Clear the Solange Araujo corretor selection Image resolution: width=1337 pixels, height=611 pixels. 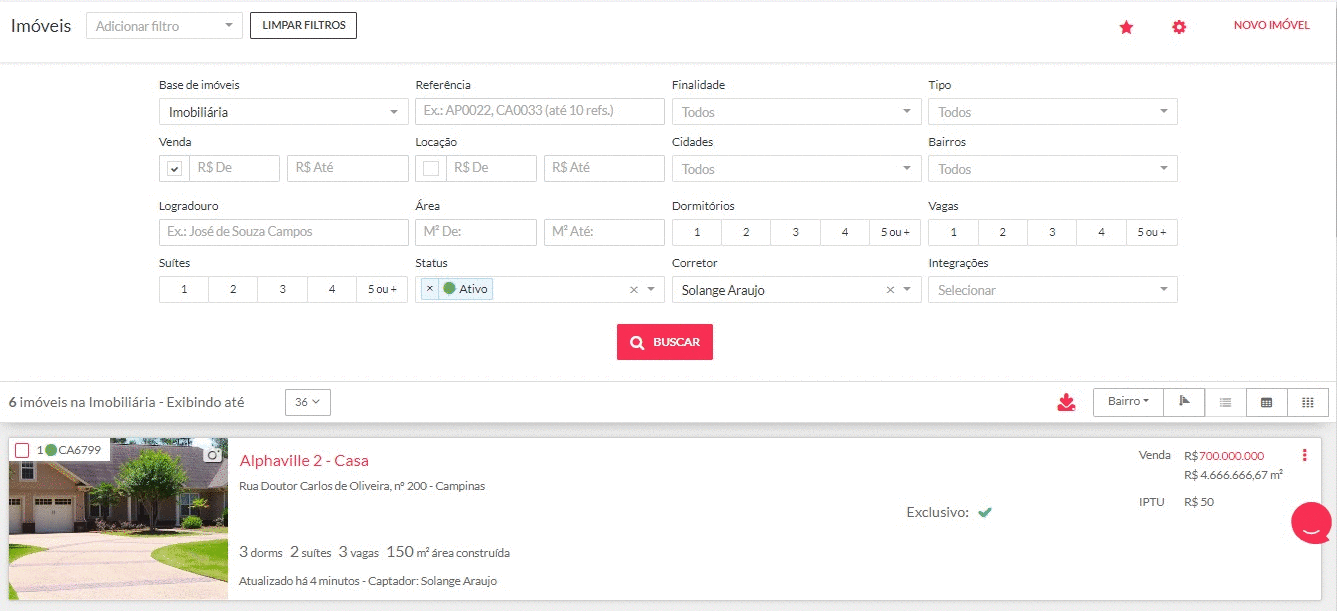(890, 290)
